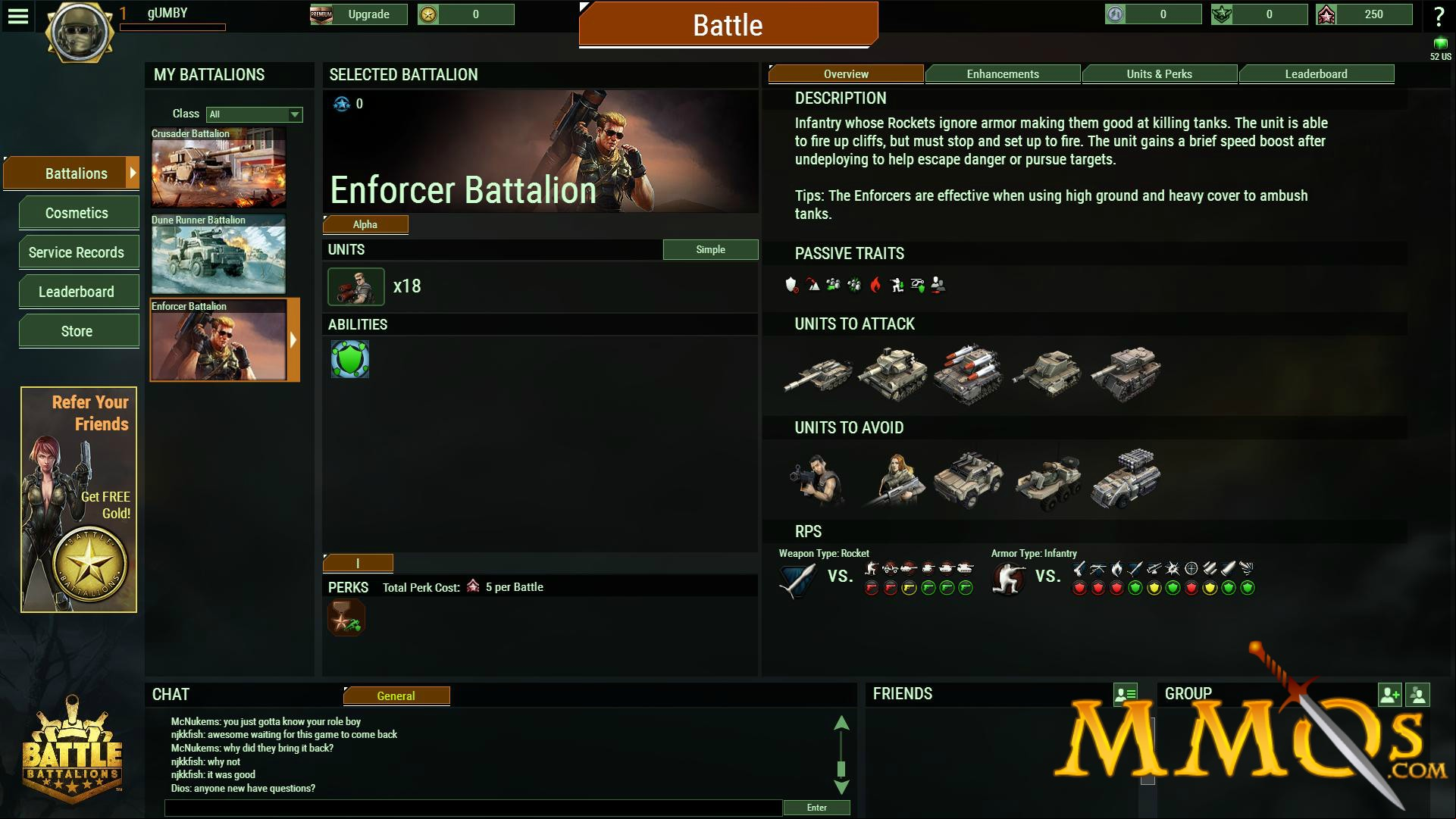Select the green shield ability icon

coord(350,358)
